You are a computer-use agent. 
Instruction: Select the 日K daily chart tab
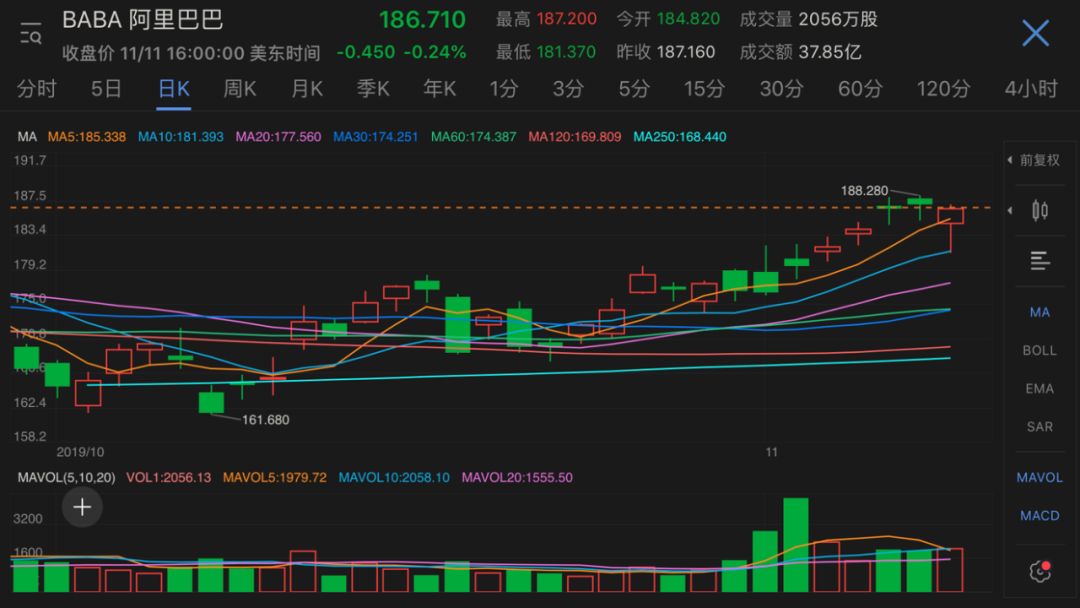click(174, 89)
